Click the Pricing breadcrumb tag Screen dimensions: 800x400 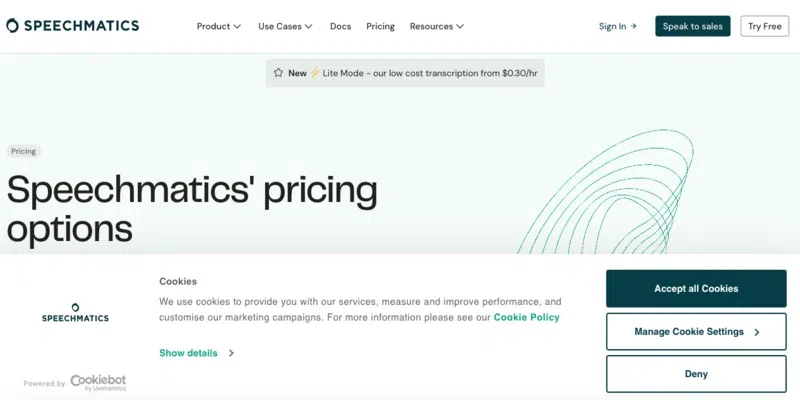point(24,151)
